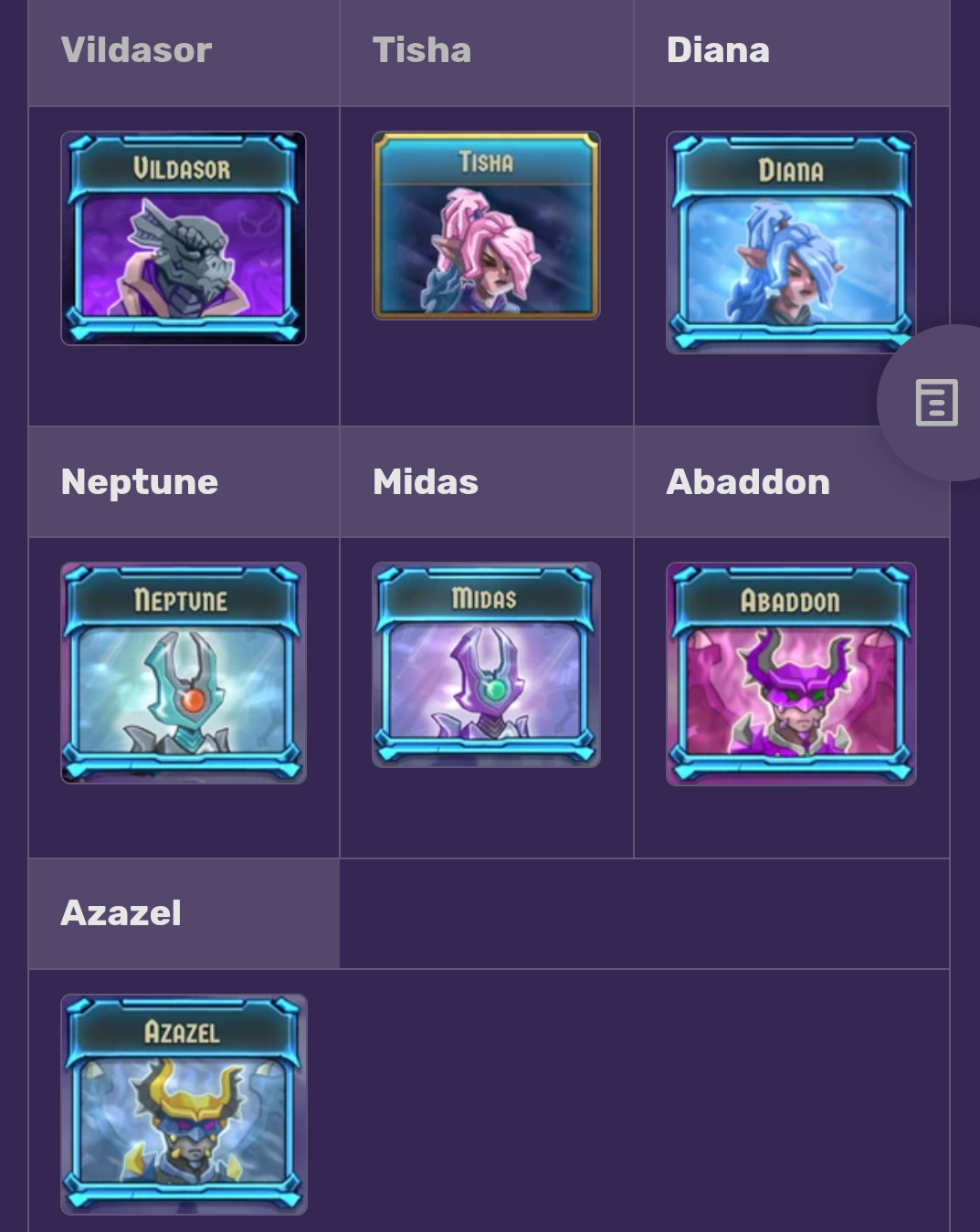Choose the Midas hero card image
980x1232 pixels.
point(486,665)
